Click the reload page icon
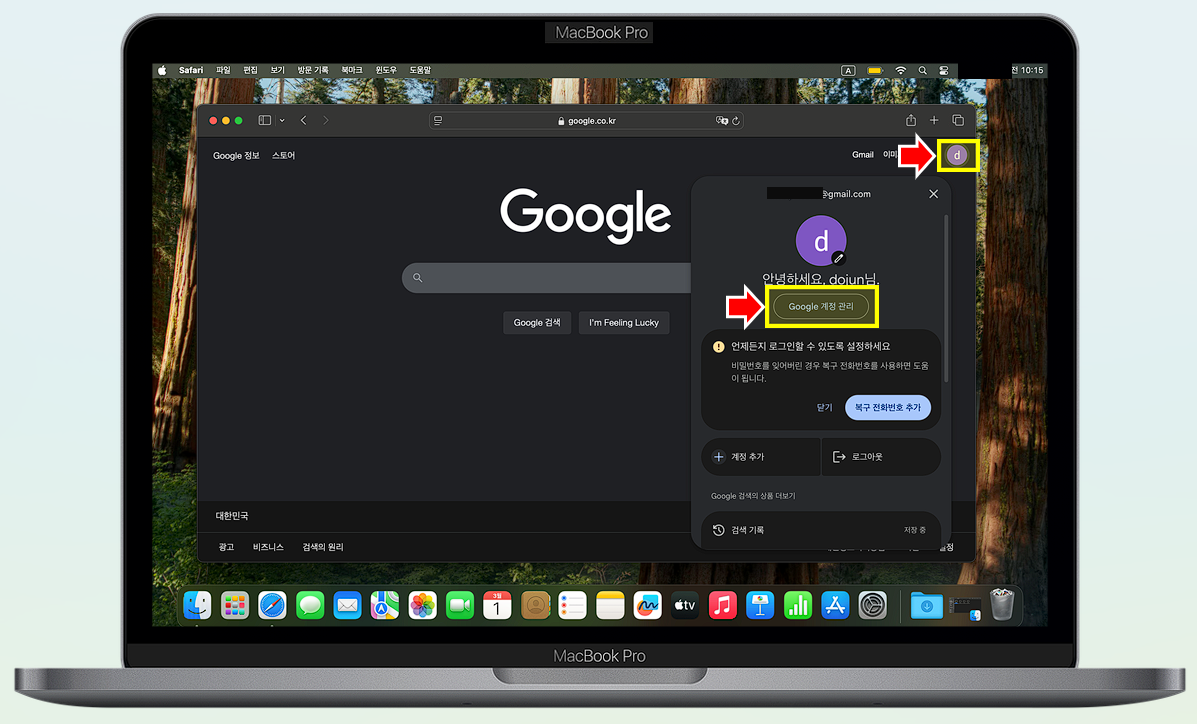 click(x=736, y=121)
